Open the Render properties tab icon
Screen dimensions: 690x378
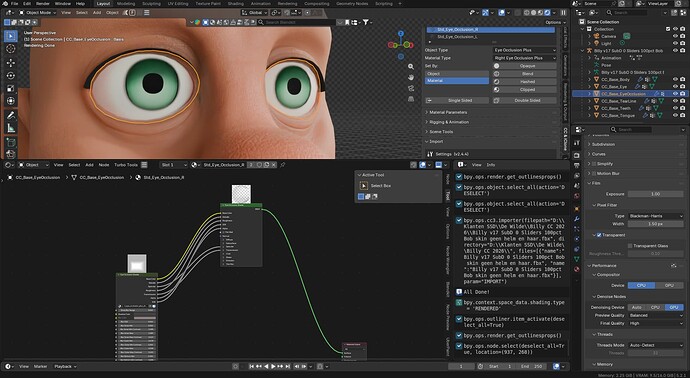pos(577,156)
